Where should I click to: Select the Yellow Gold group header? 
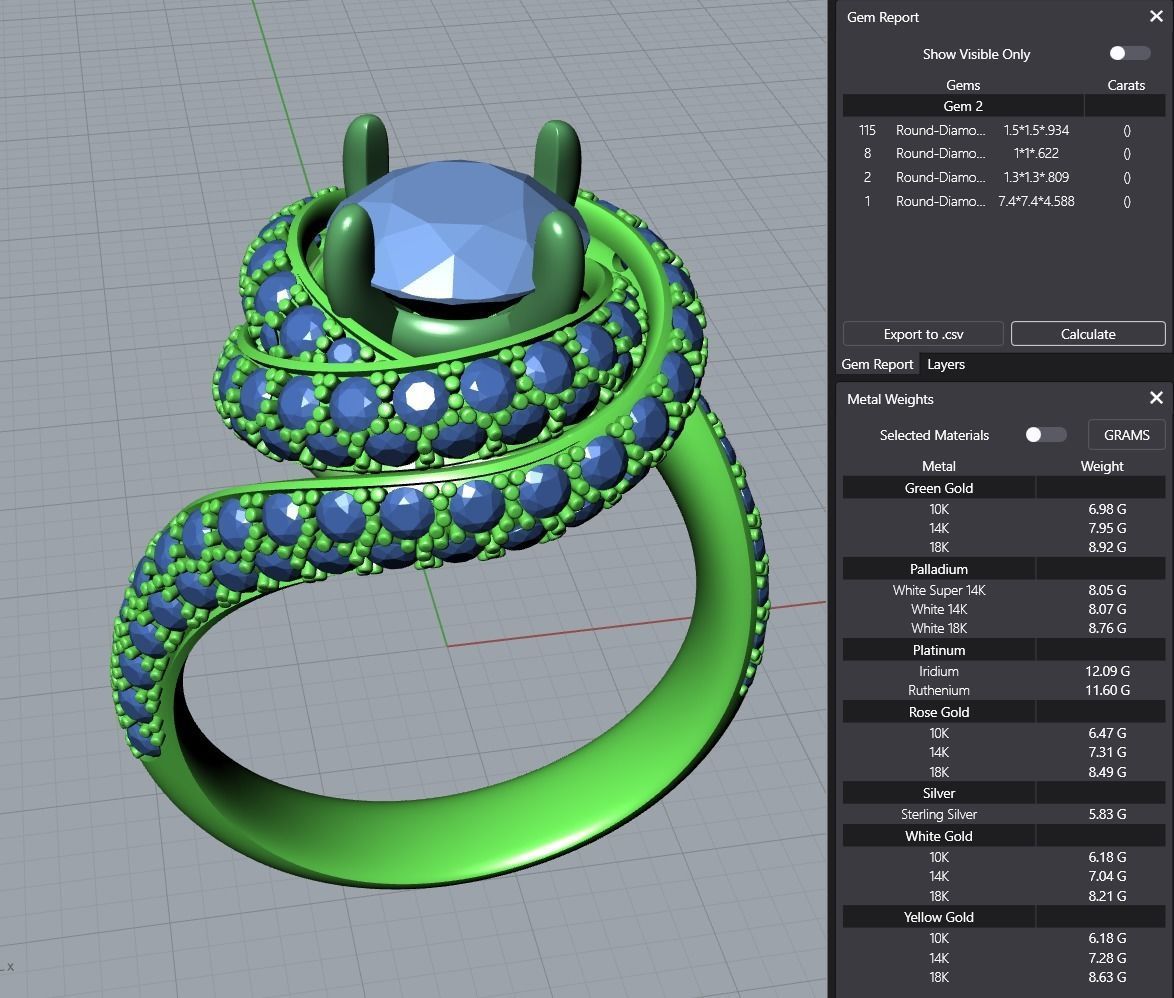(x=1004, y=917)
